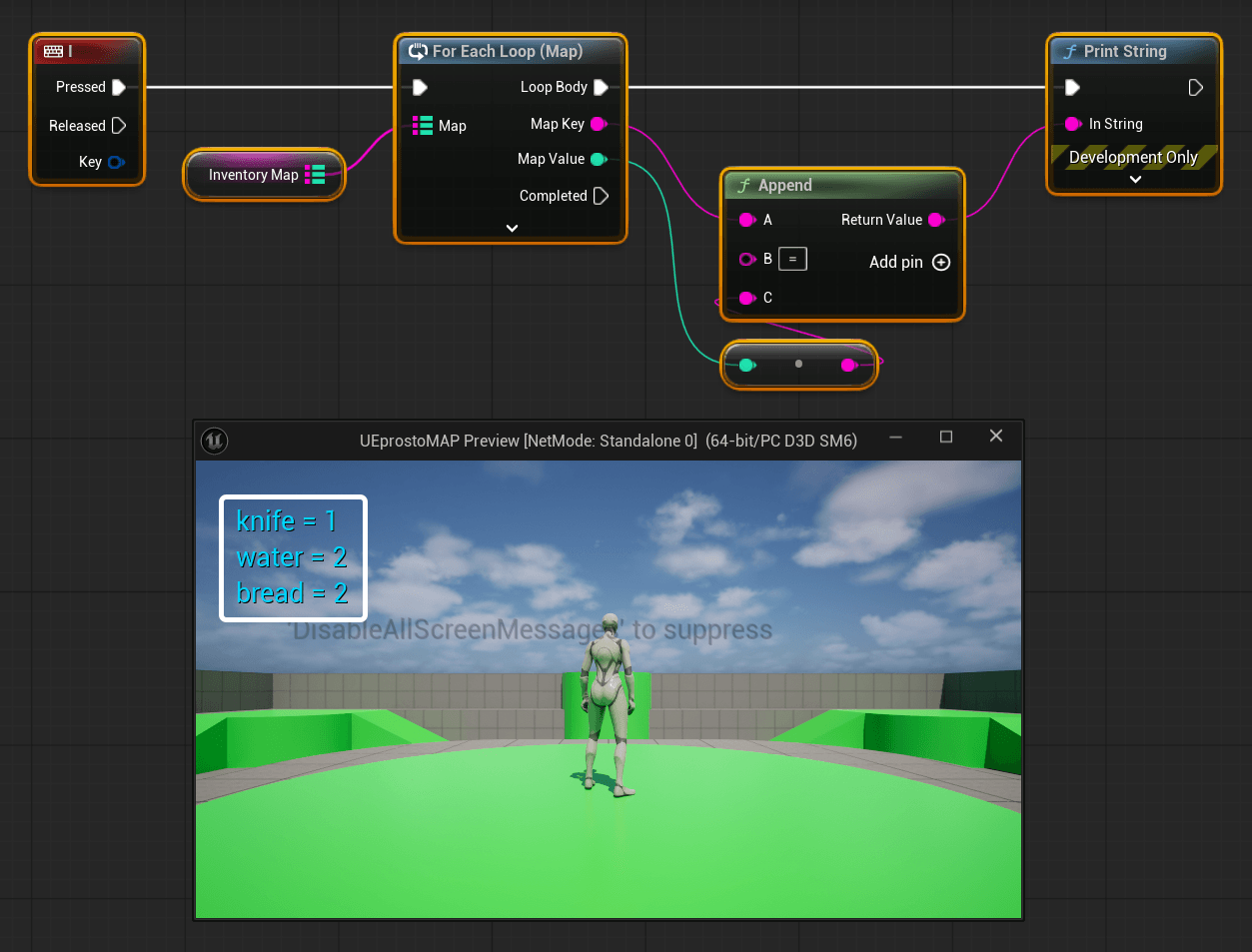
Task: Click the Completed execution pin
Action: (601, 196)
